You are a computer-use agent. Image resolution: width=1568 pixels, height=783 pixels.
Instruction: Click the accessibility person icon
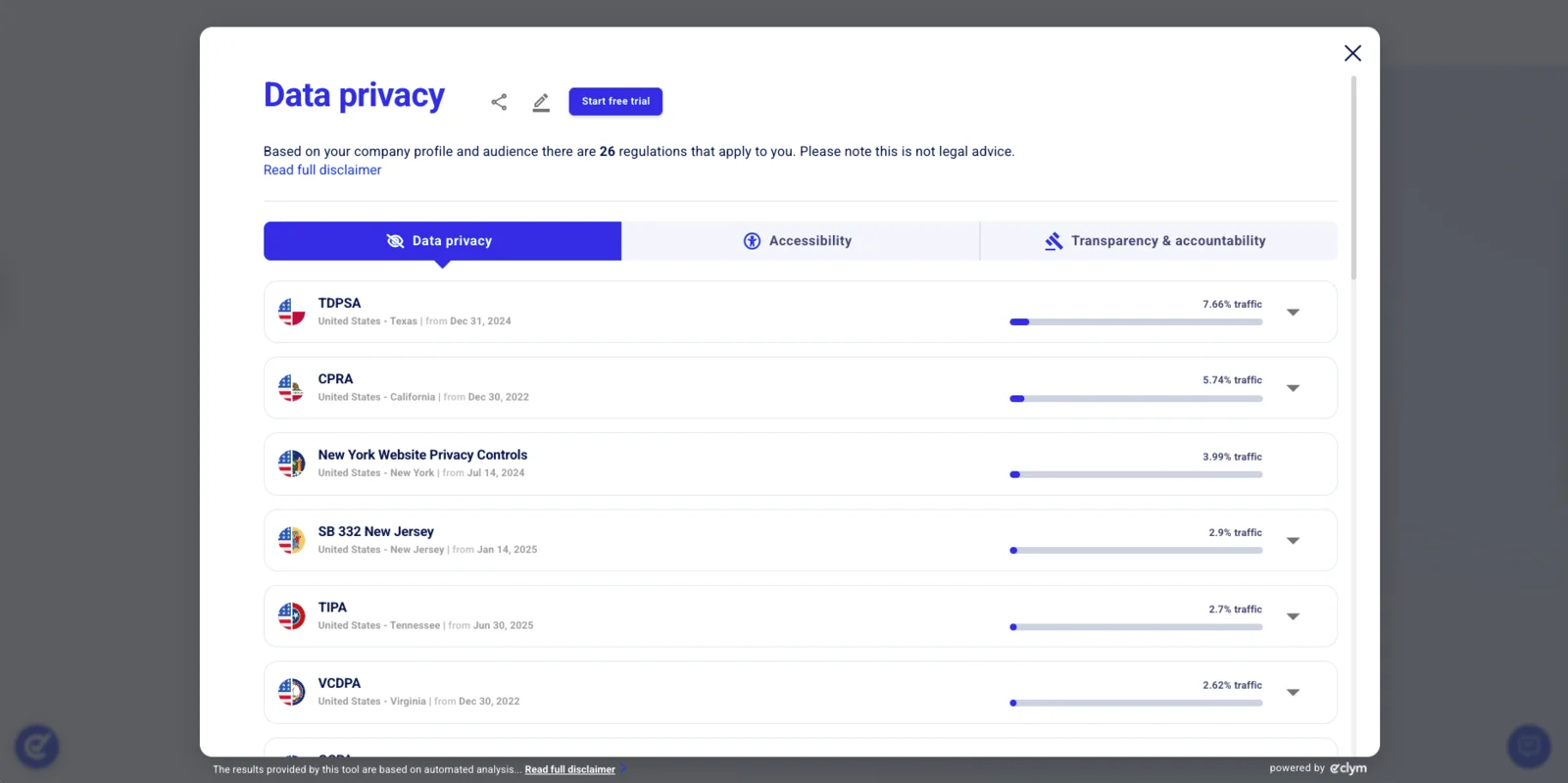752,241
